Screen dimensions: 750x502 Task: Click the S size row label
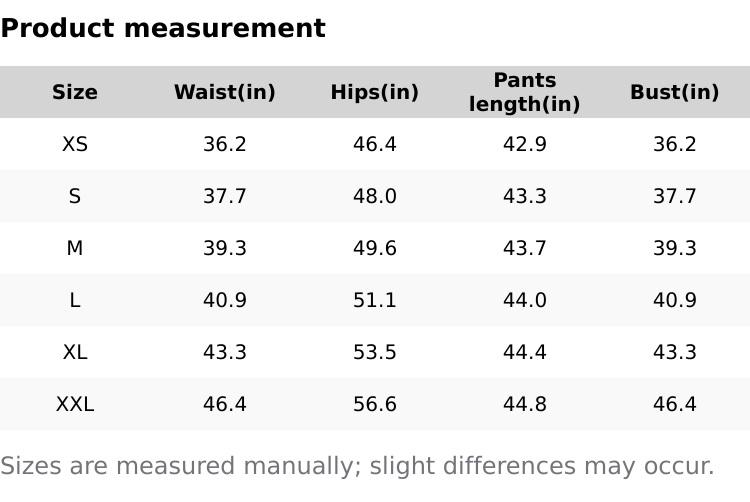coord(75,196)
